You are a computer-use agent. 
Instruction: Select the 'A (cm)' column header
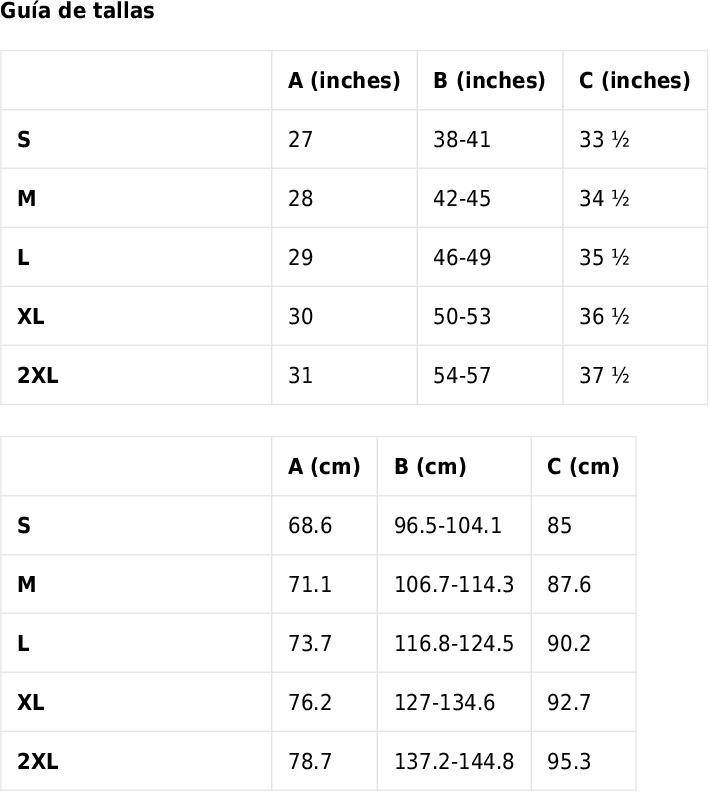(324, 467)
